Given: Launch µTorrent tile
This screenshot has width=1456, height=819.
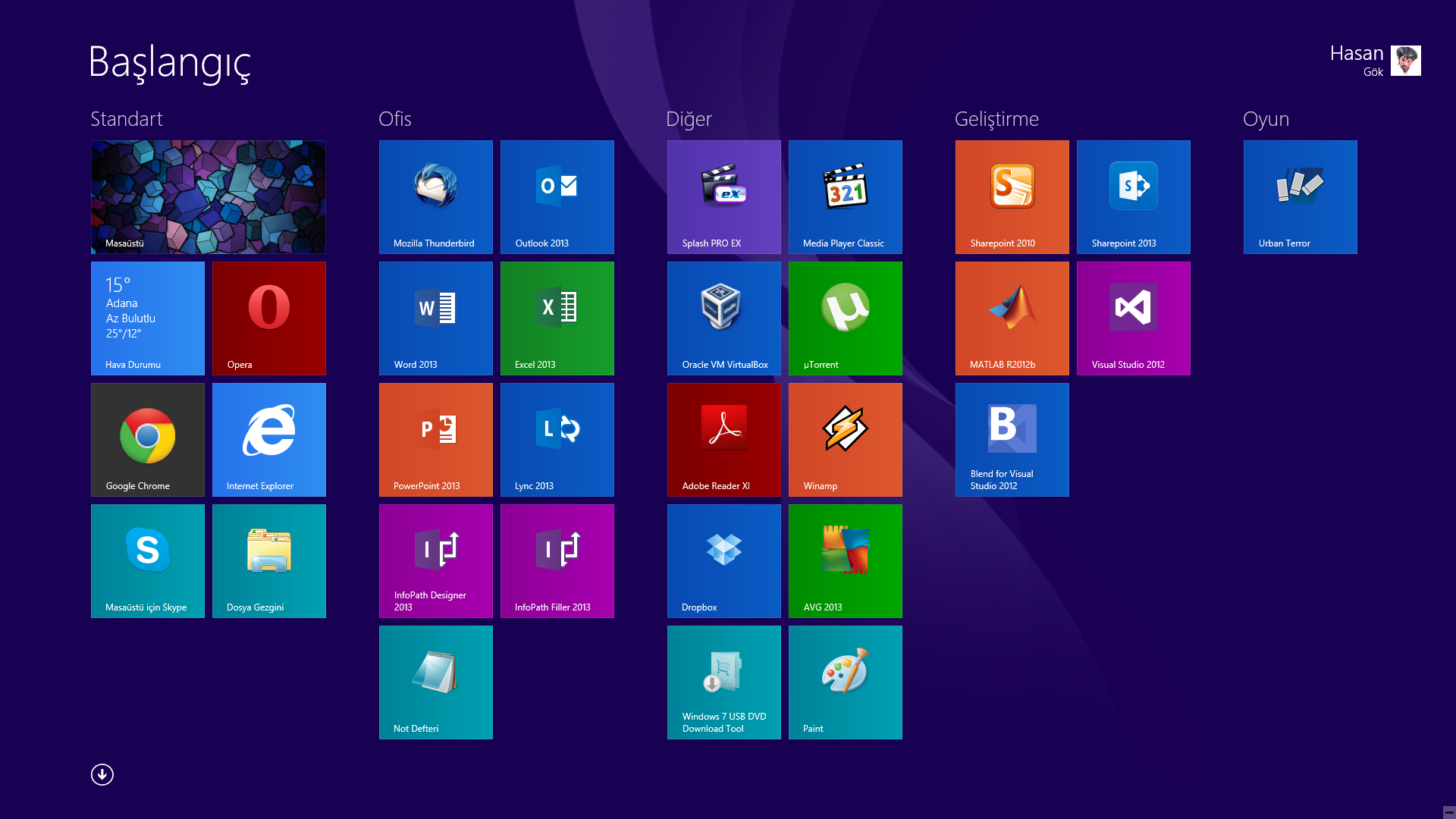Looking at the screenshot, I should point(845,318).
